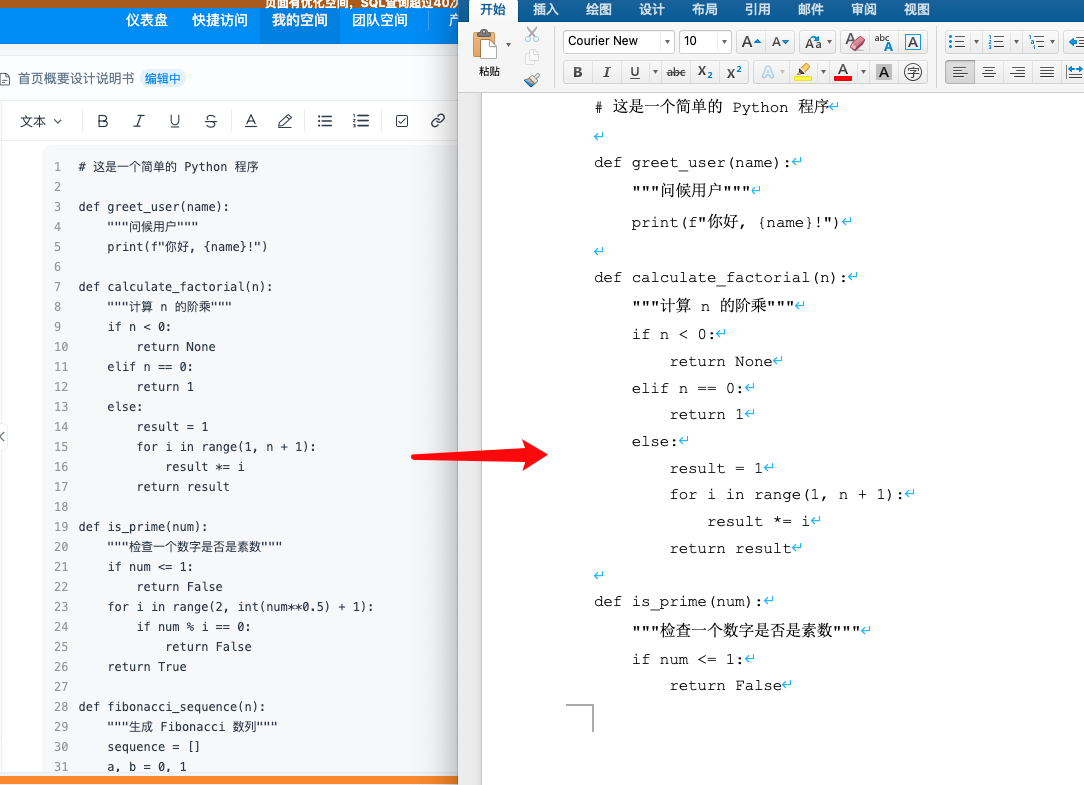Open the 文本 text style dropdown

tap(41, 121)
